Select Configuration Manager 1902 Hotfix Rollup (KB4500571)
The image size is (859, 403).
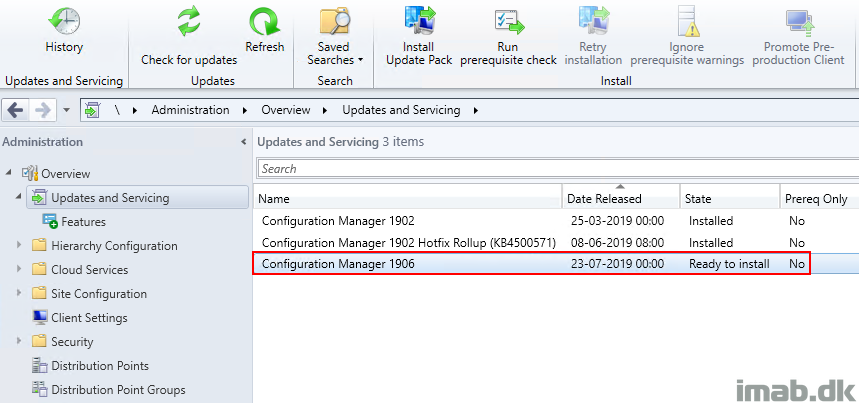tap(556, 242)
